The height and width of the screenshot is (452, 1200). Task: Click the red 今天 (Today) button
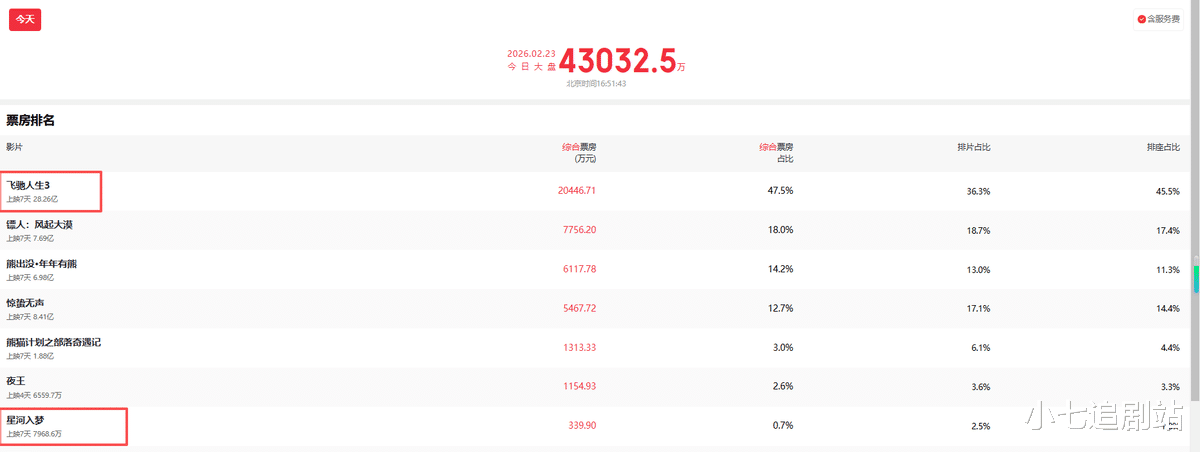(x=25, y=19)
